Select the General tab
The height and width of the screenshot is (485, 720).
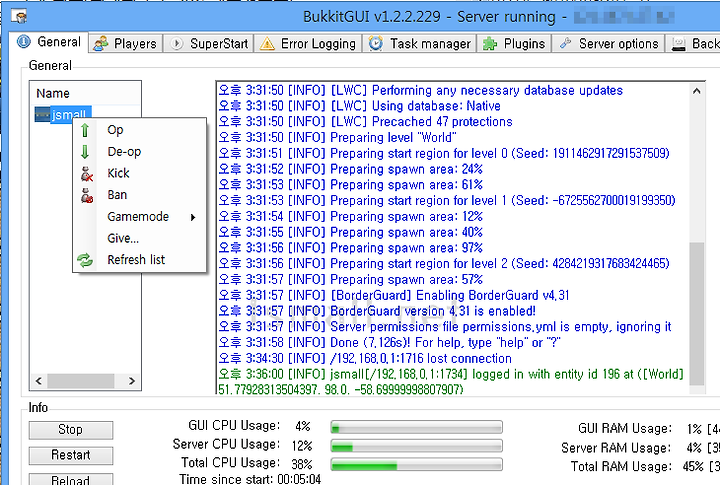50,42
